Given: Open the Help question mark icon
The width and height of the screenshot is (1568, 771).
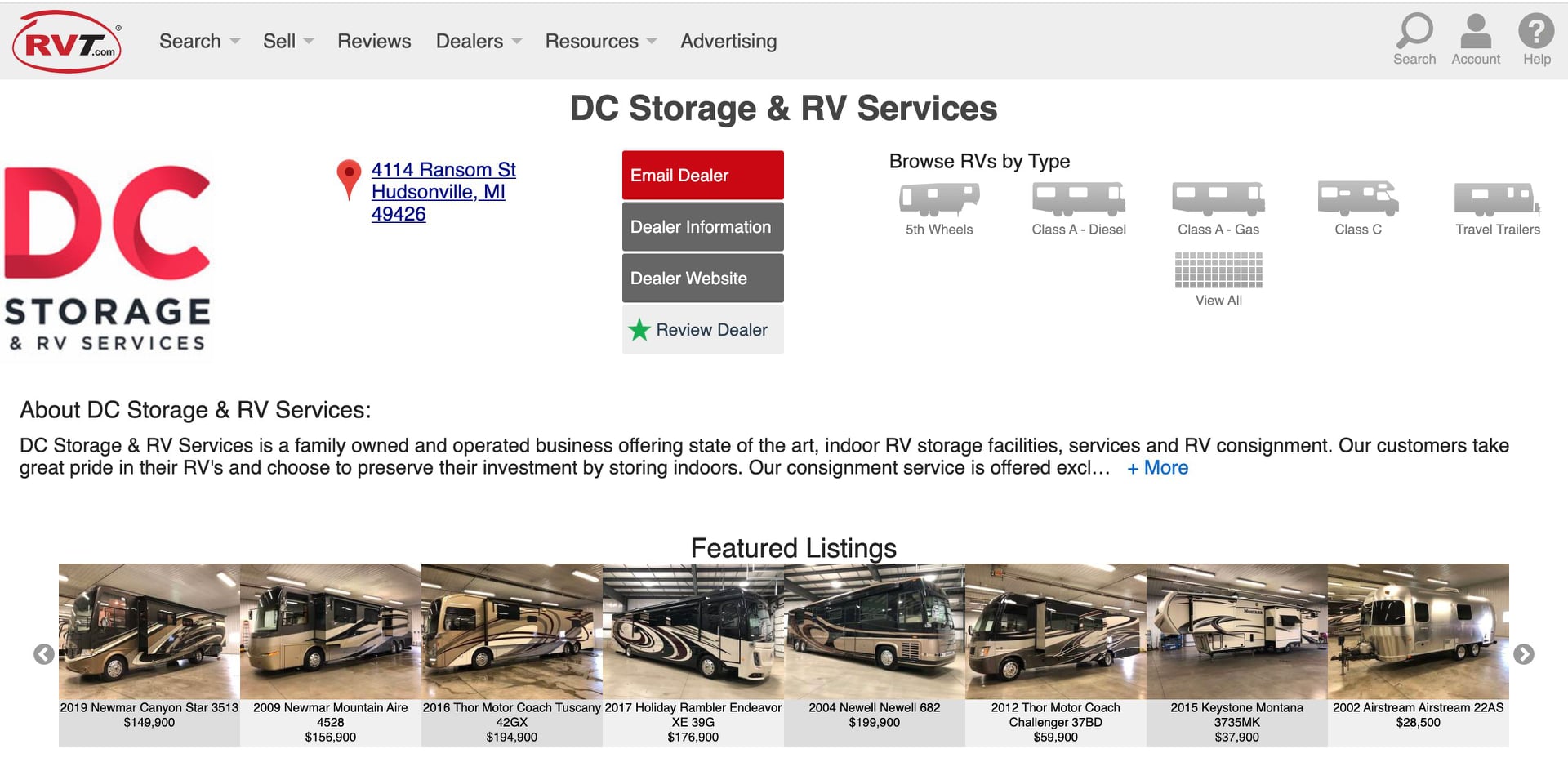Looking at the screenshot, I should click(1536, 39).
